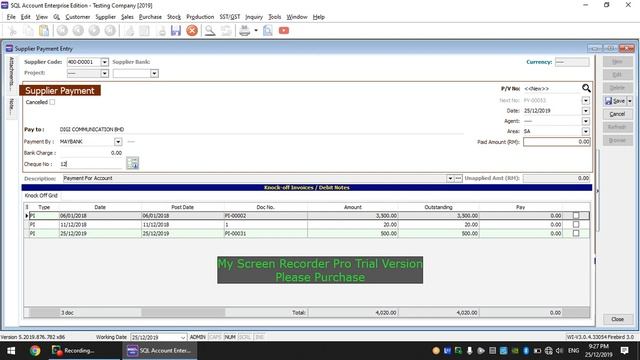Open the Payment By MAYBANK dropdown
640x360 pixels.
pyautogui.click(x=118, y=142)
